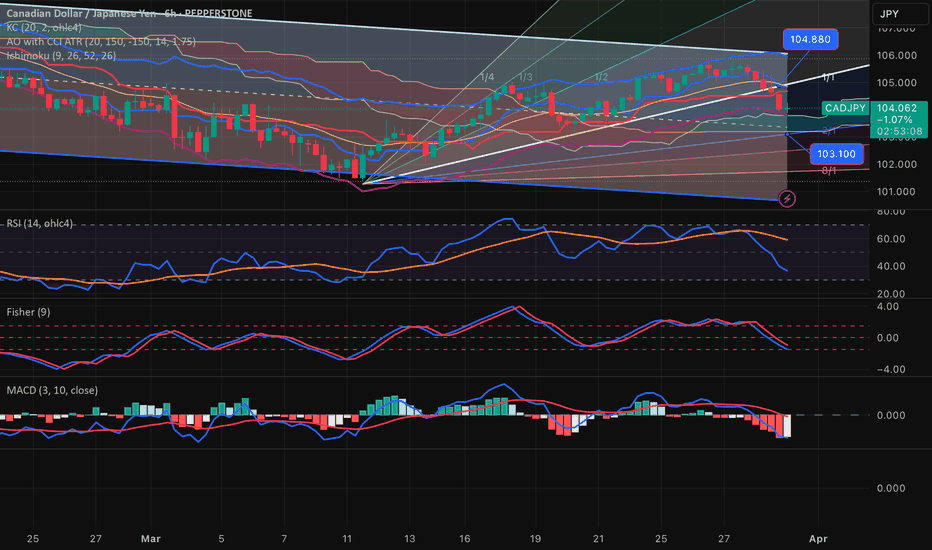This screenshot has width=932, height=550.
Task: Click the 105.000 price axis level
Action: pos(896,83)
